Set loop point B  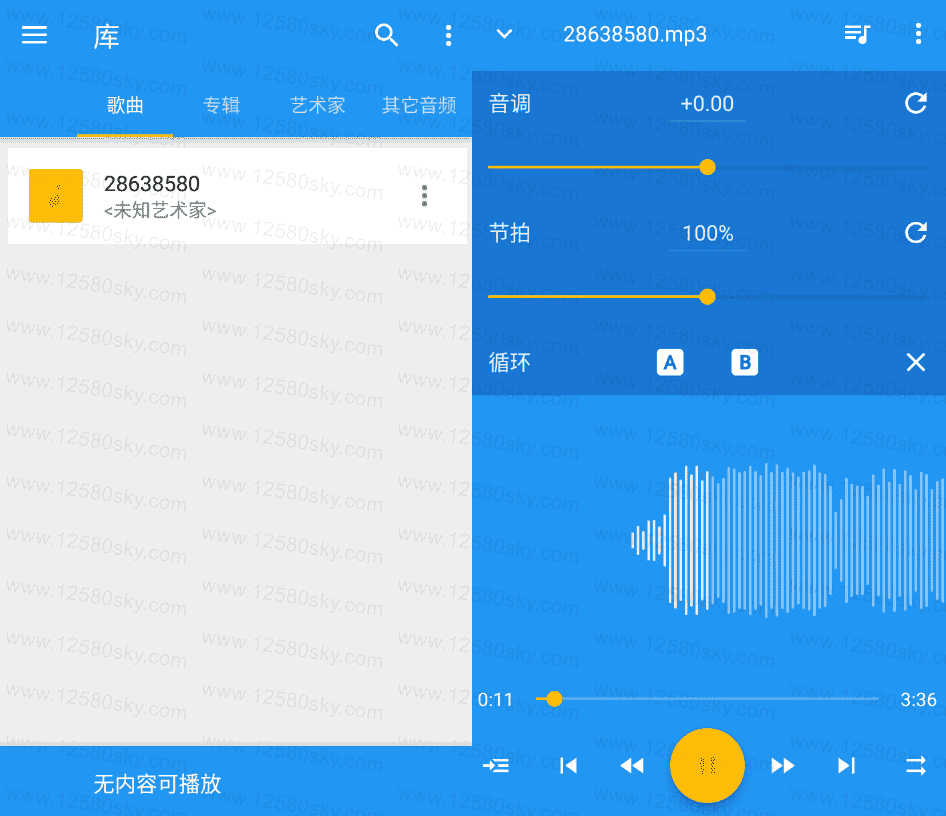click(x=744, y=362)
